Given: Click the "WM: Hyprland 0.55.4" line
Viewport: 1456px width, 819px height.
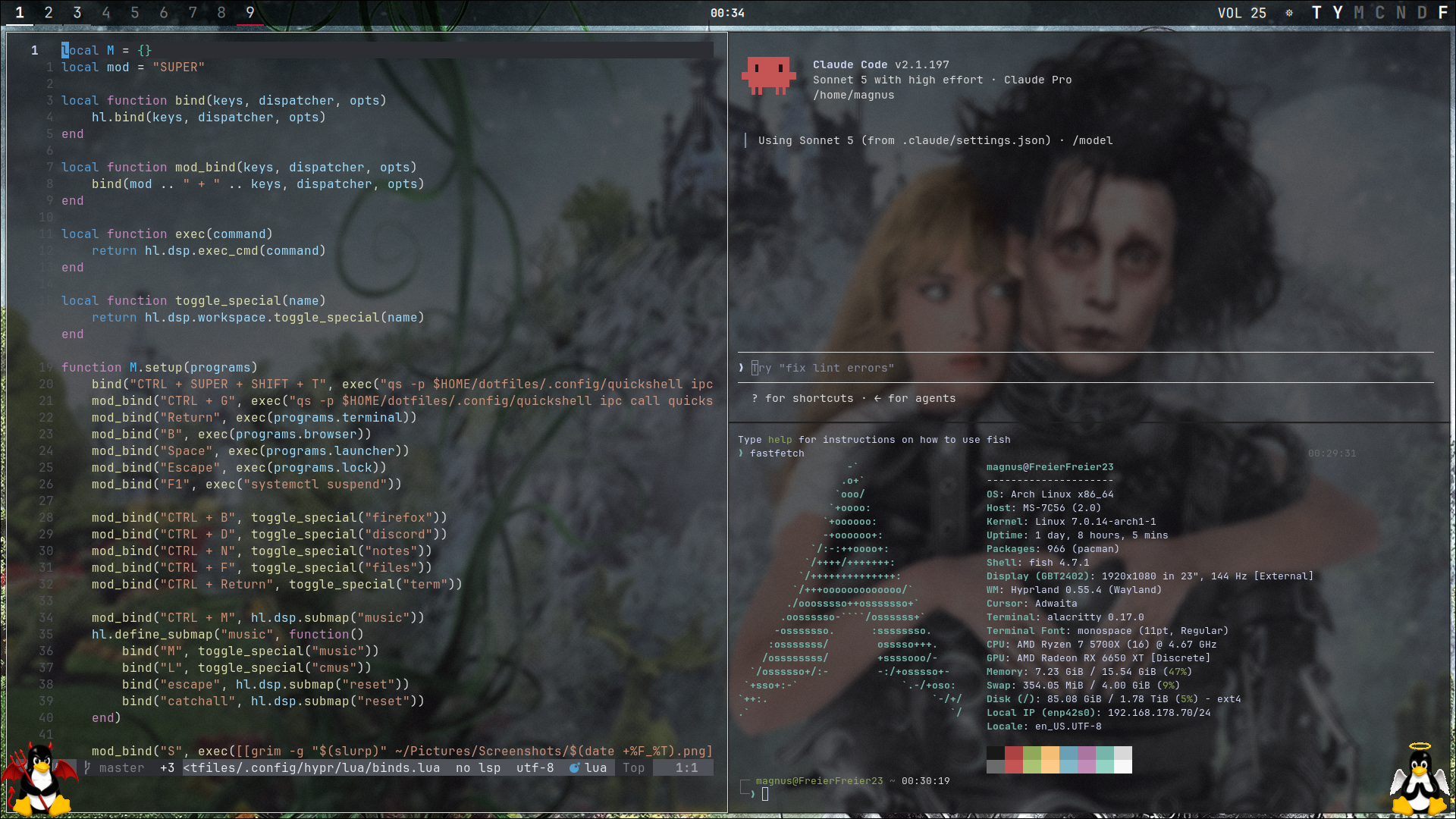Looking at the screenshot, I should tap(1074, 590).
